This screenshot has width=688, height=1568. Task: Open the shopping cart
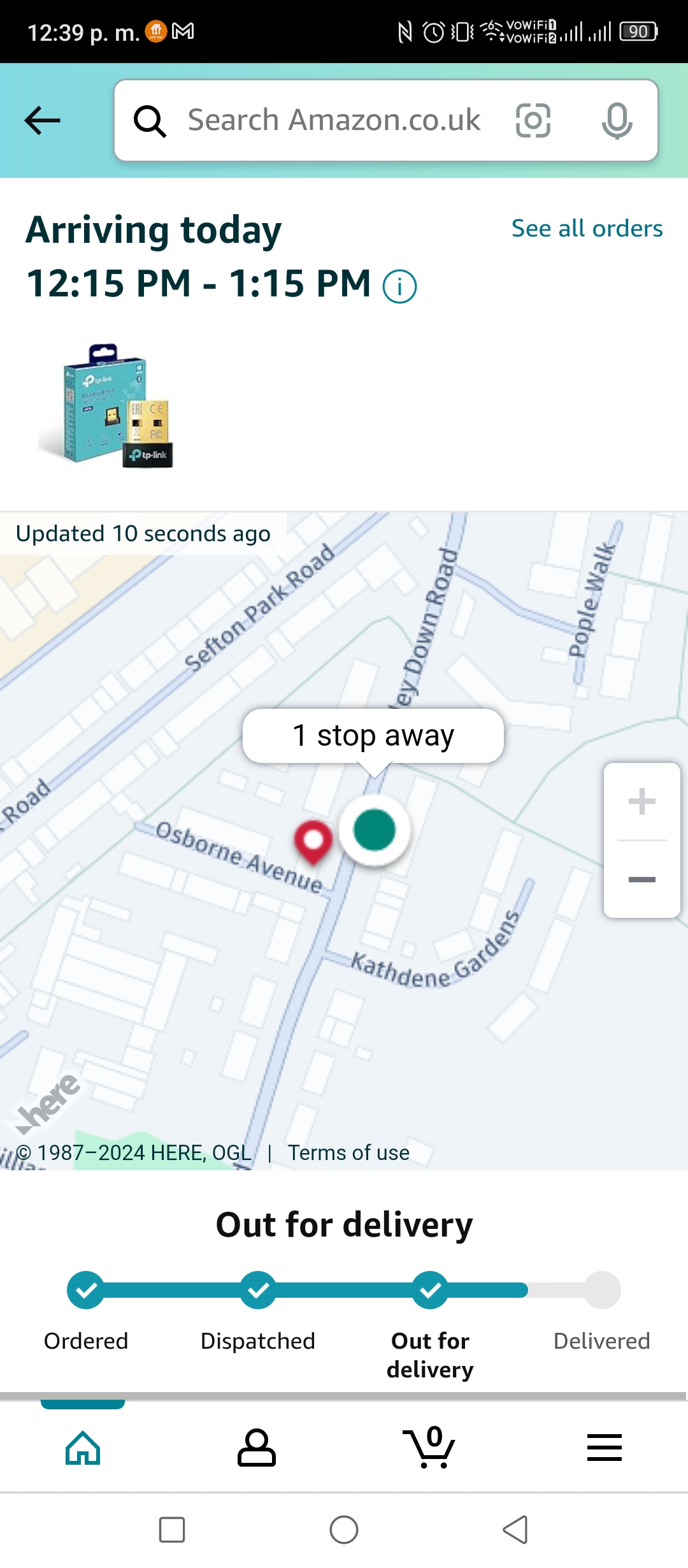pos(429,1448)
